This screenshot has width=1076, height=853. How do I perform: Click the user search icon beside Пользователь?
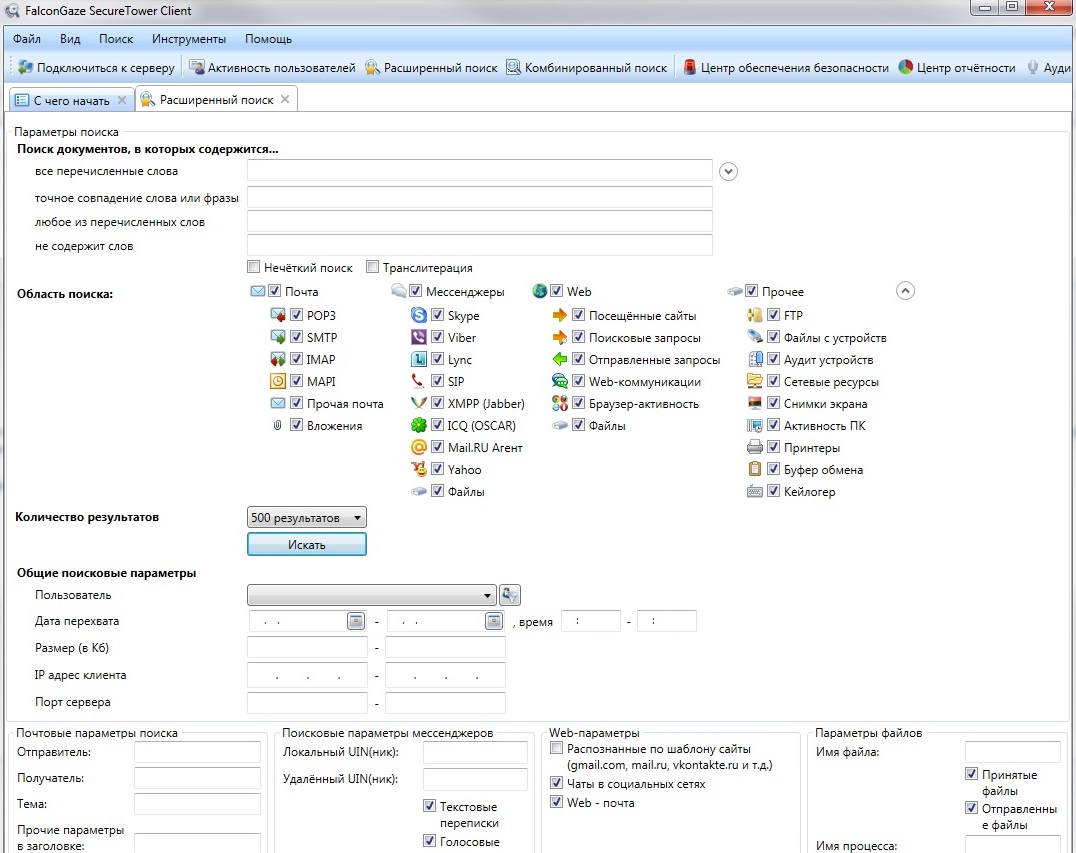point(510,595)
